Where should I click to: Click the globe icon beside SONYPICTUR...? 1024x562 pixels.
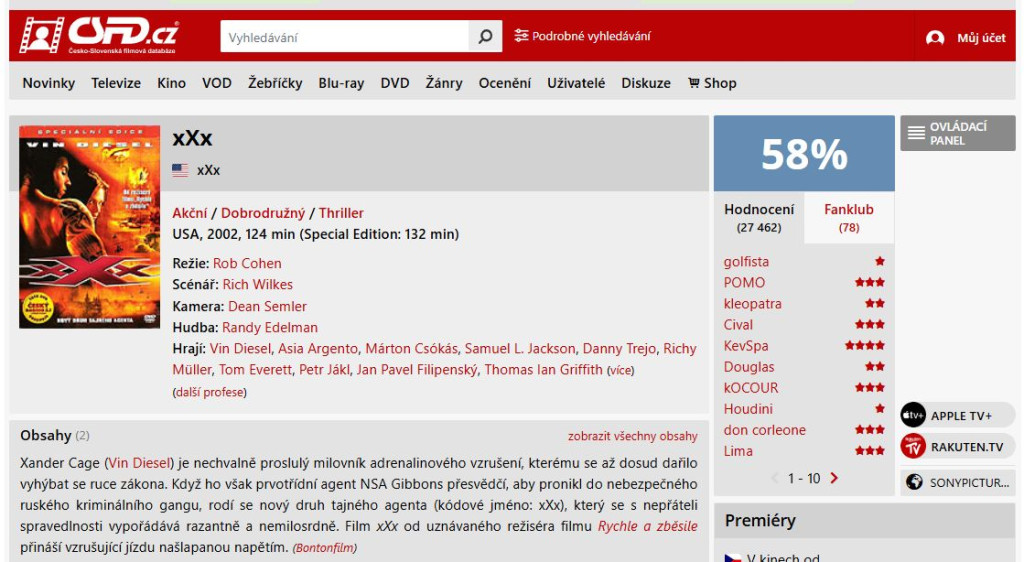coord(914,482)
